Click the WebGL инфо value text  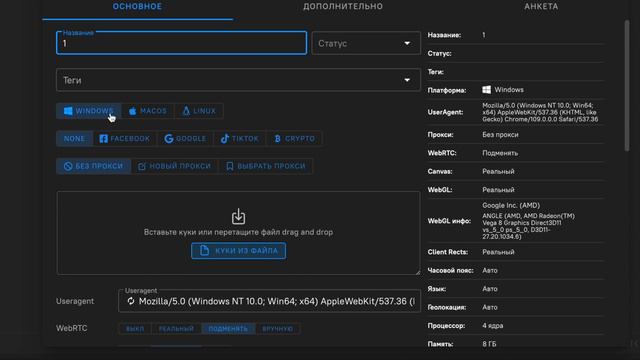pyautogui.click(x=529, y=221)
